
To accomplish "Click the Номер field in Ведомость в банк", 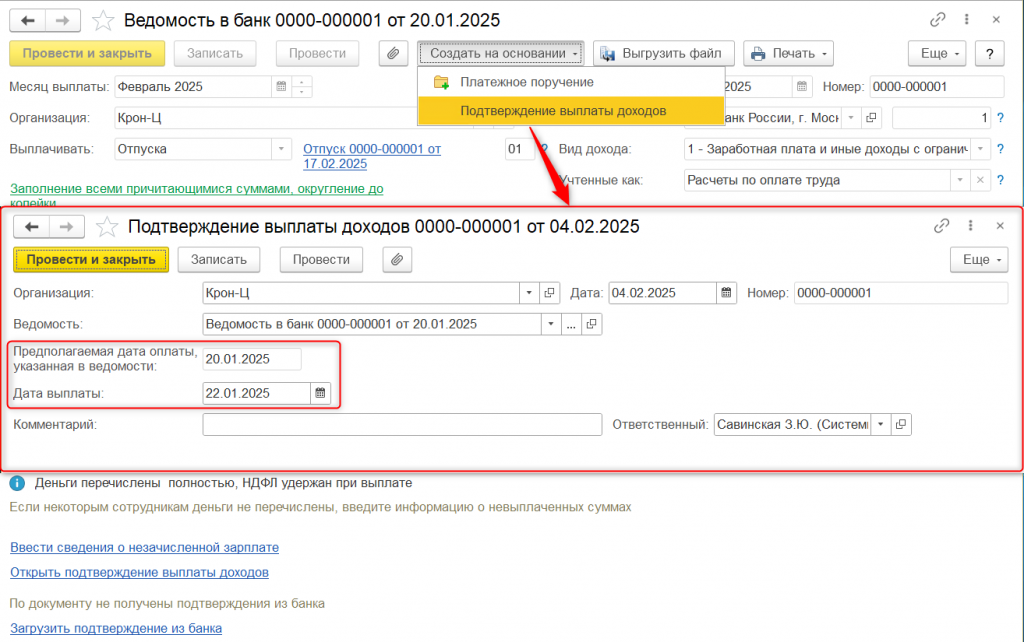I will [936, 86].
